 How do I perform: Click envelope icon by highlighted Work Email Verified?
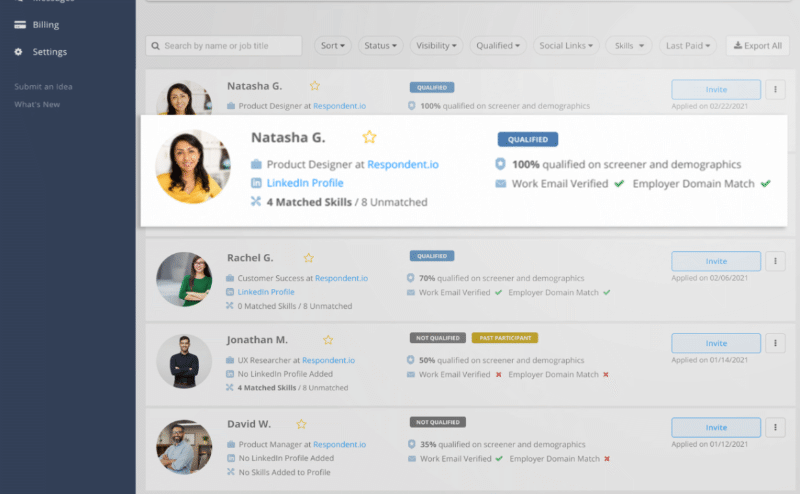coord(501,184)
